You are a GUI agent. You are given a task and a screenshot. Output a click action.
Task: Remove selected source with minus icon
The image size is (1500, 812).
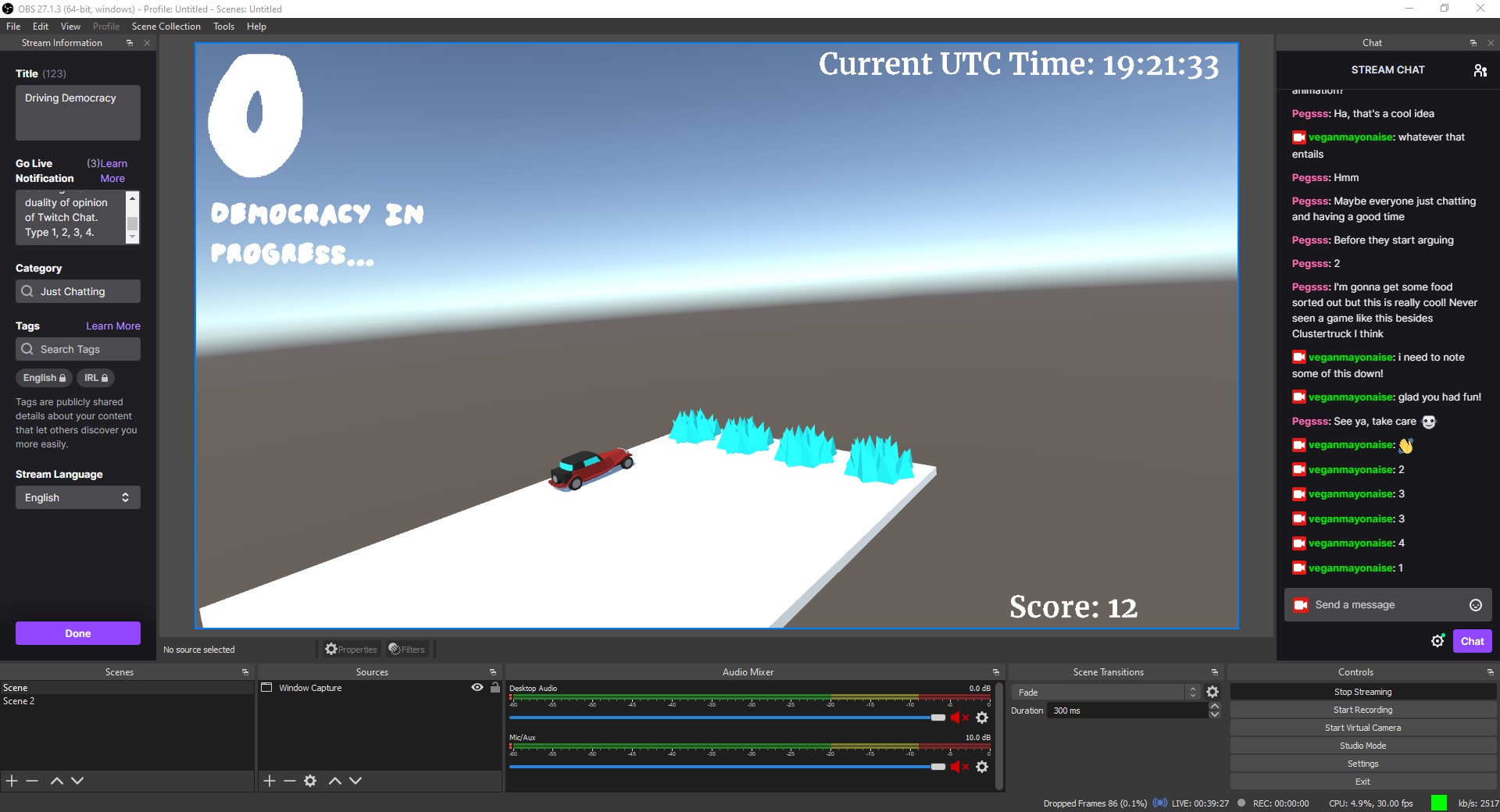[x=290, y=781]
